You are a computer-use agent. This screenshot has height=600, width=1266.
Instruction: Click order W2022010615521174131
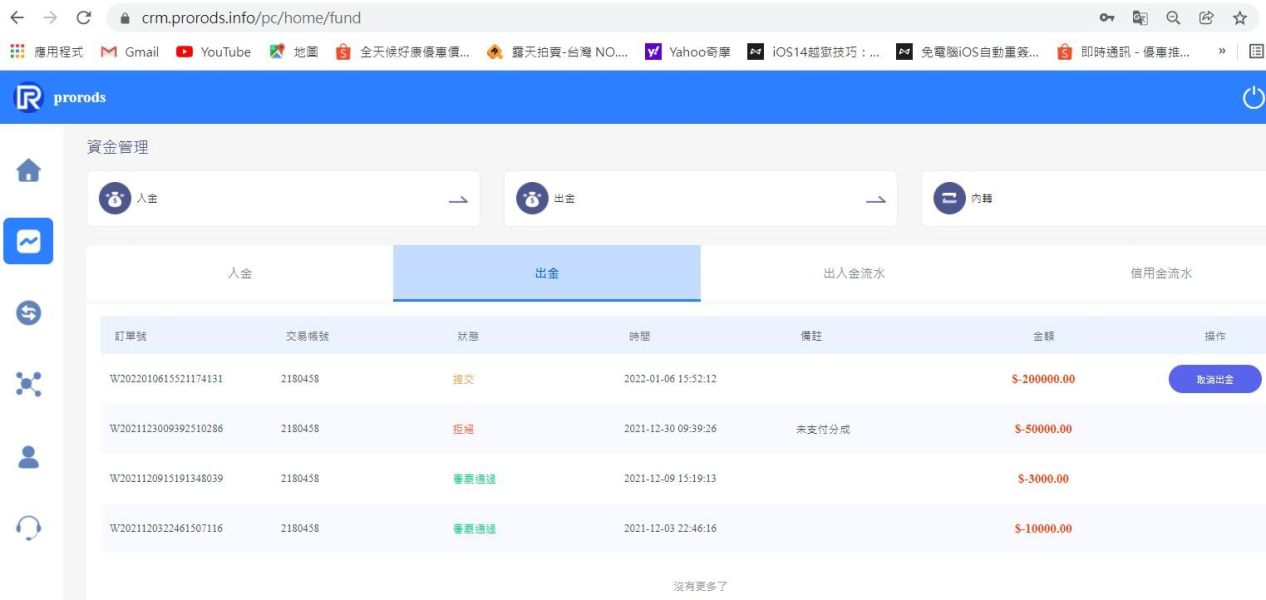click(x=166, y=379)
